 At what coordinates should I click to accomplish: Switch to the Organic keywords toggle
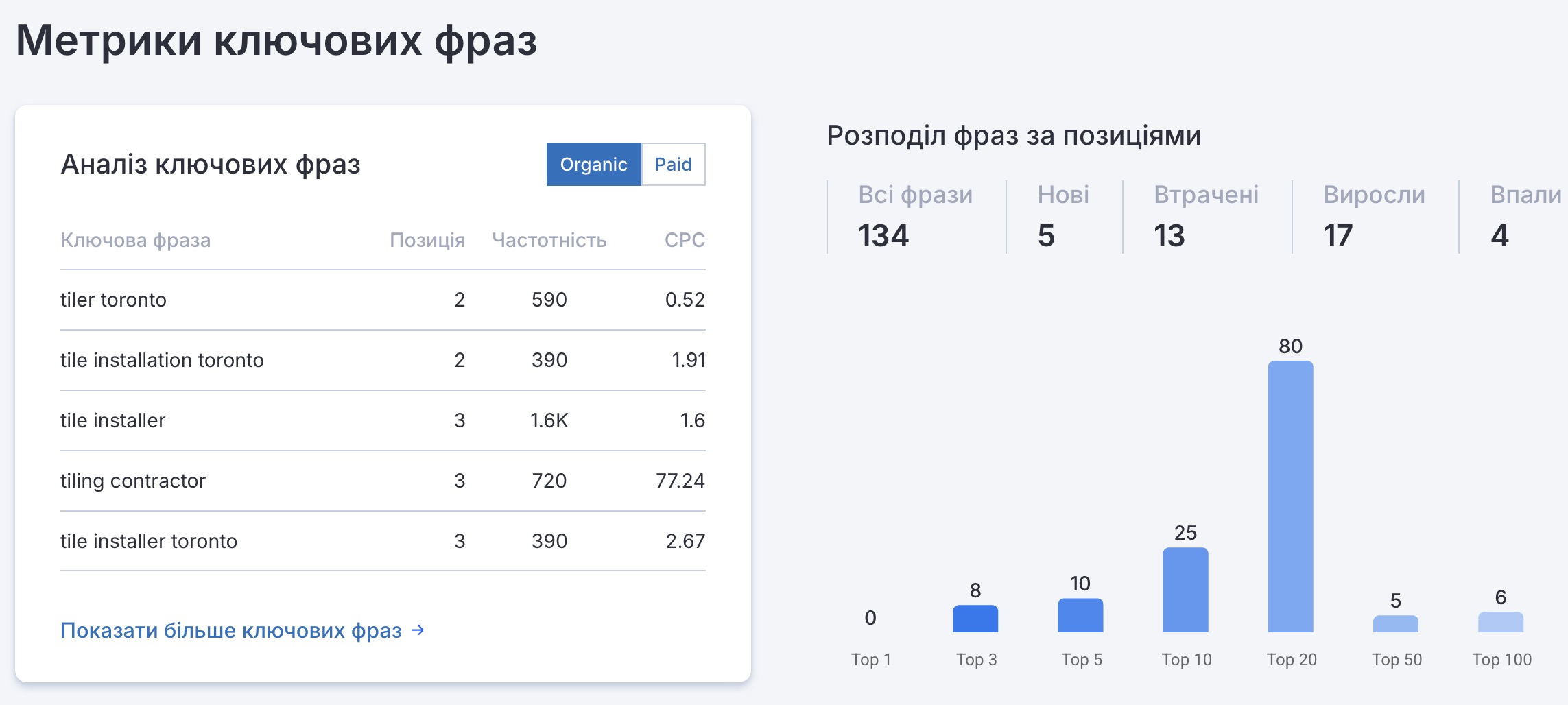tap(593, 165)
